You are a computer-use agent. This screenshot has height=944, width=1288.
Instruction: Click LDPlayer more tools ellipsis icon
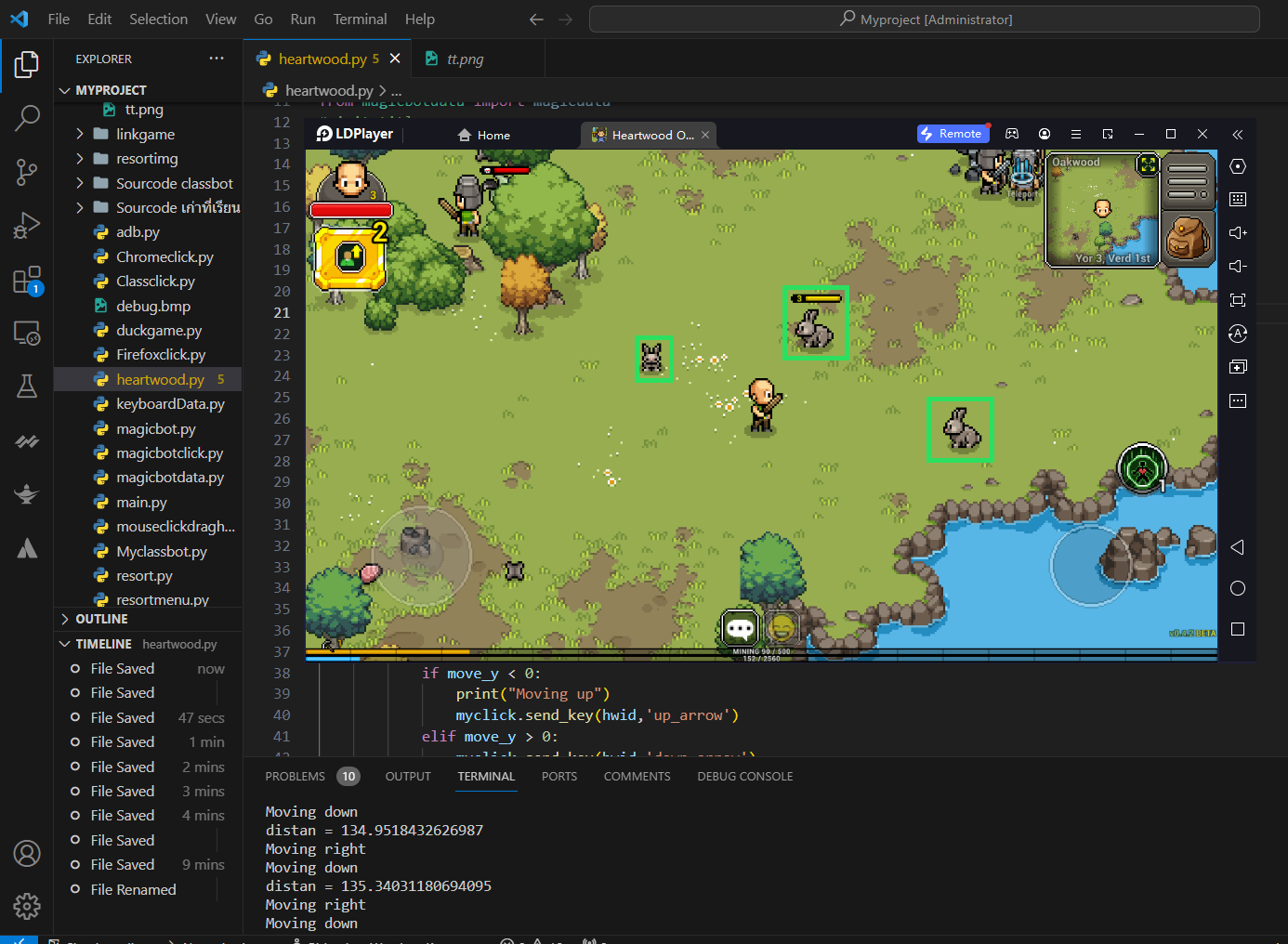[1238, 400]
